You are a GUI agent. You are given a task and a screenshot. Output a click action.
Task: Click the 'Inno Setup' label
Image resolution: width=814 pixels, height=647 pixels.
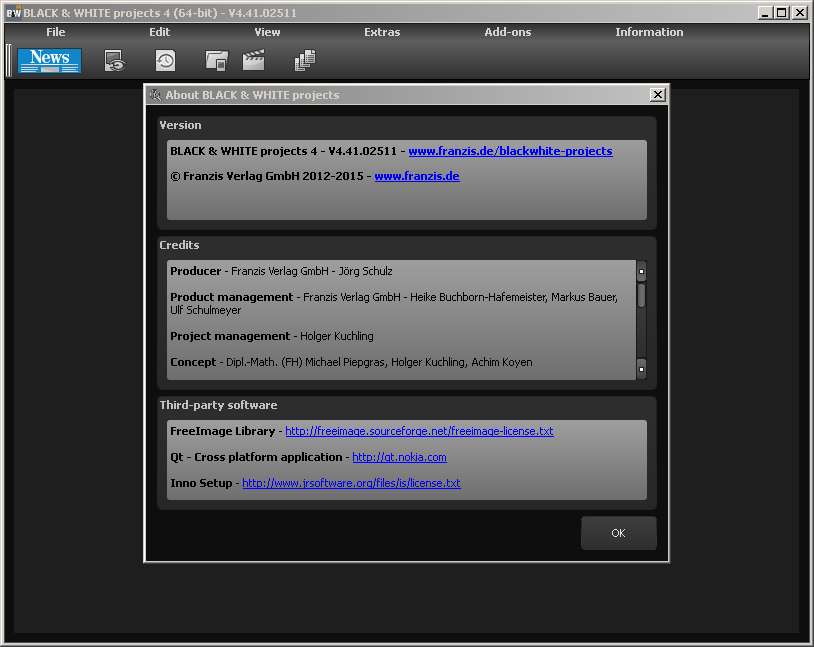201,483
